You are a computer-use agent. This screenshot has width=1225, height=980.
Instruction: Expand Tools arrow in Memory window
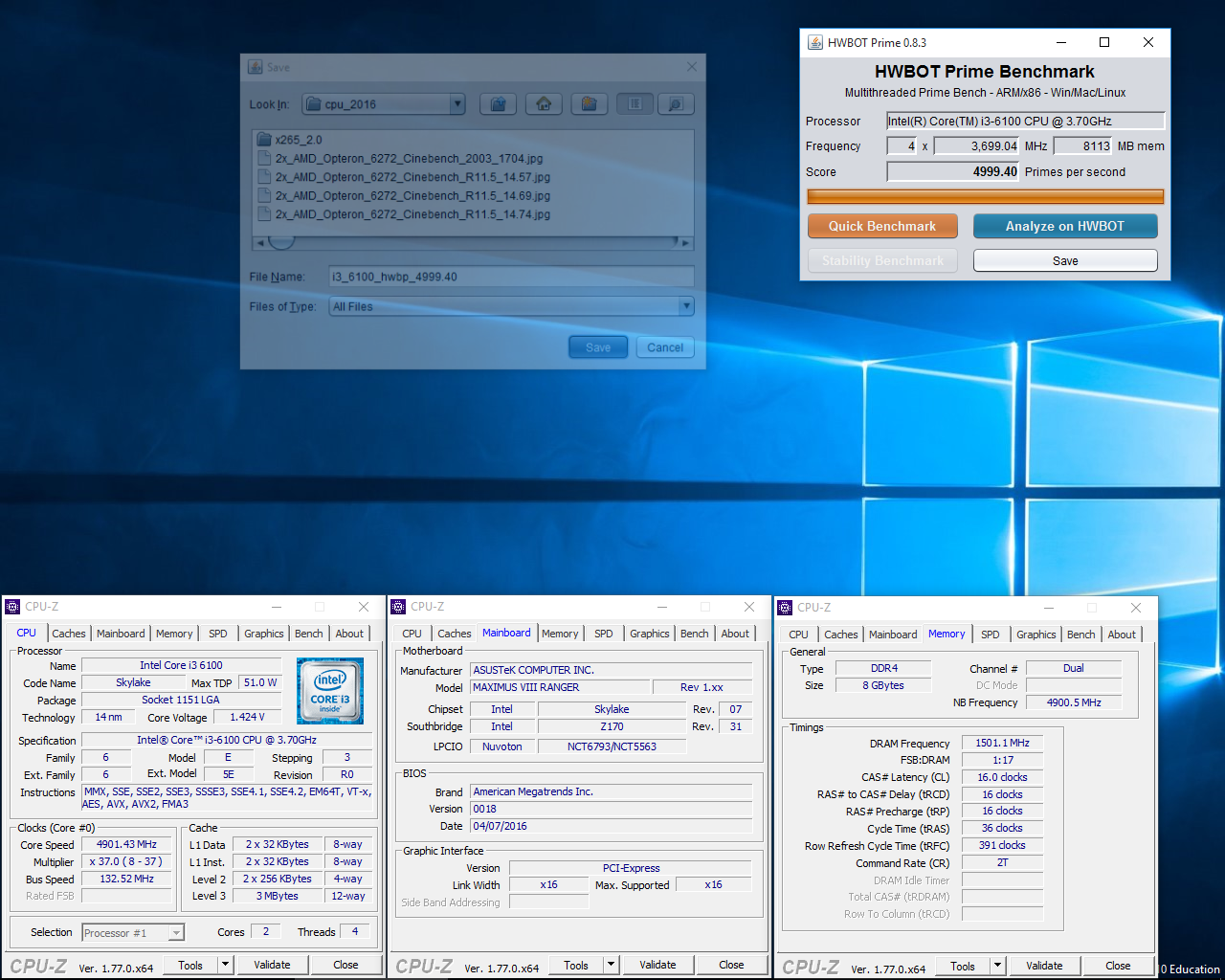(x=998, y=966)
